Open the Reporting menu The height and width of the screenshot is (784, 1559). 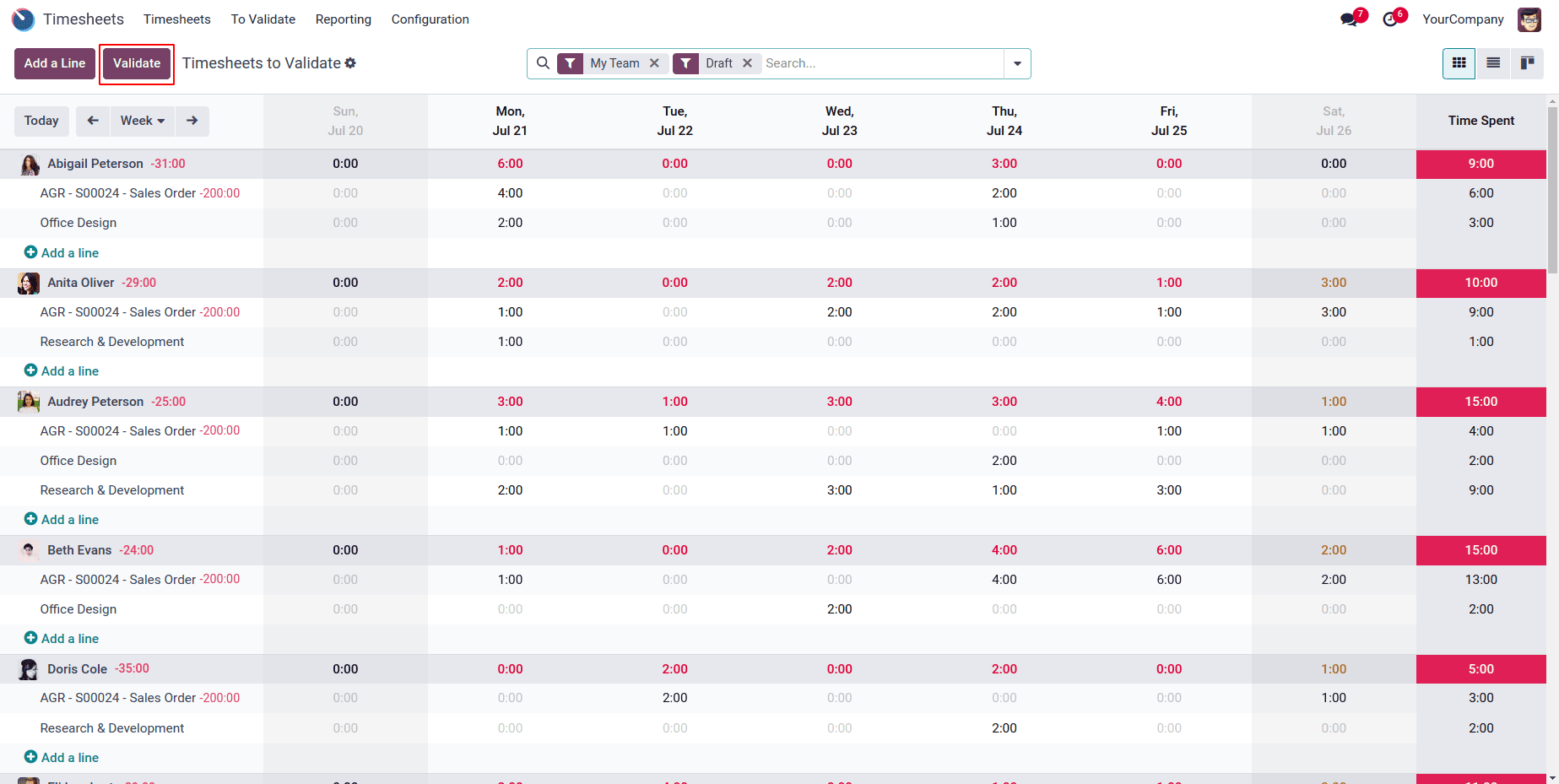coord(343,19)
